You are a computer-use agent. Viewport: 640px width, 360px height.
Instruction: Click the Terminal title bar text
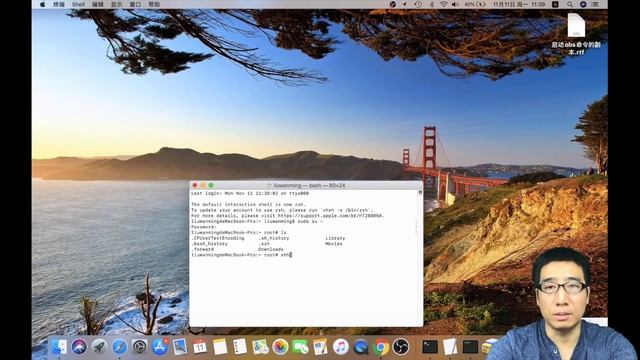point(309,185)
